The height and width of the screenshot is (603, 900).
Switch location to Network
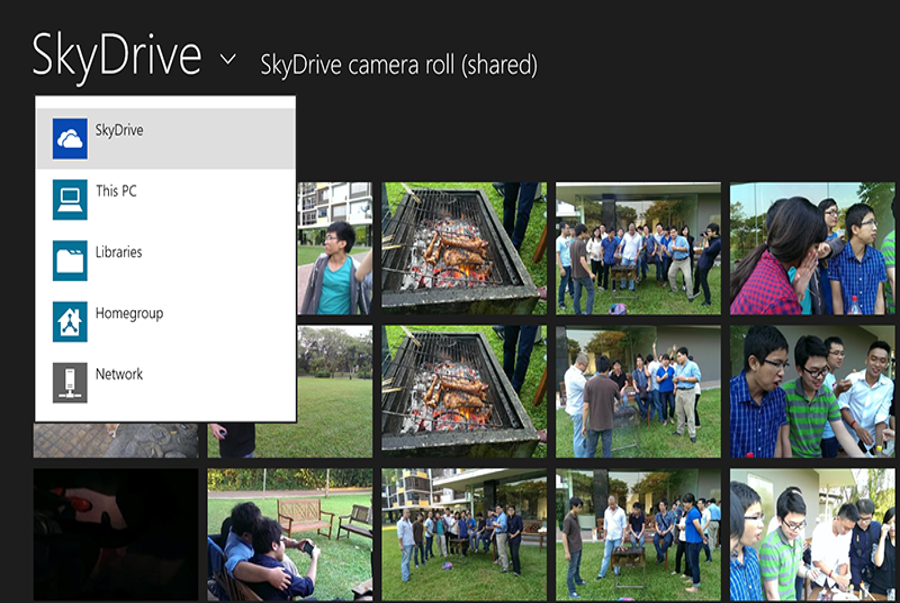tap(166, 383)
